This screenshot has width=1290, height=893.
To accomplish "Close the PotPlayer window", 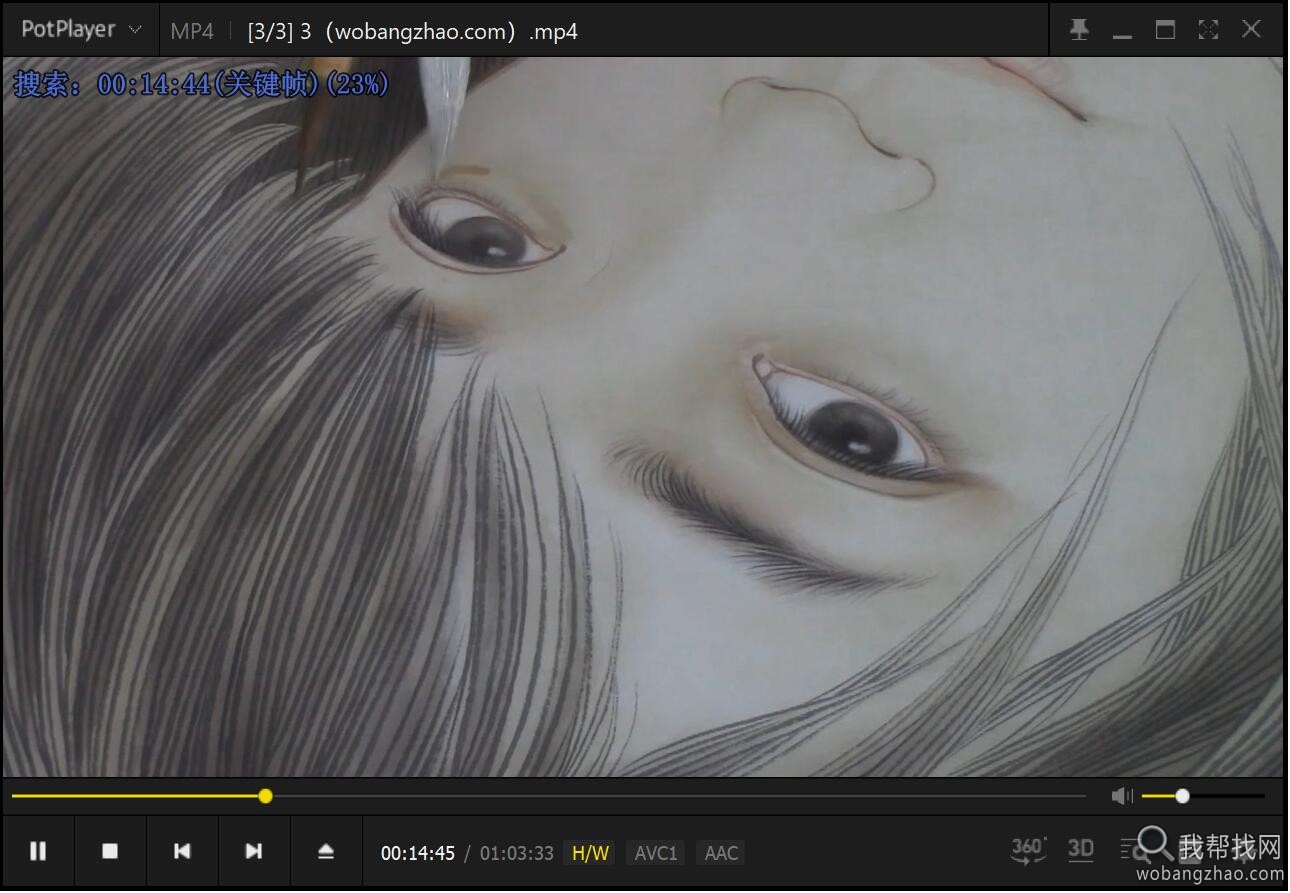I will [x=1251, y=30].
